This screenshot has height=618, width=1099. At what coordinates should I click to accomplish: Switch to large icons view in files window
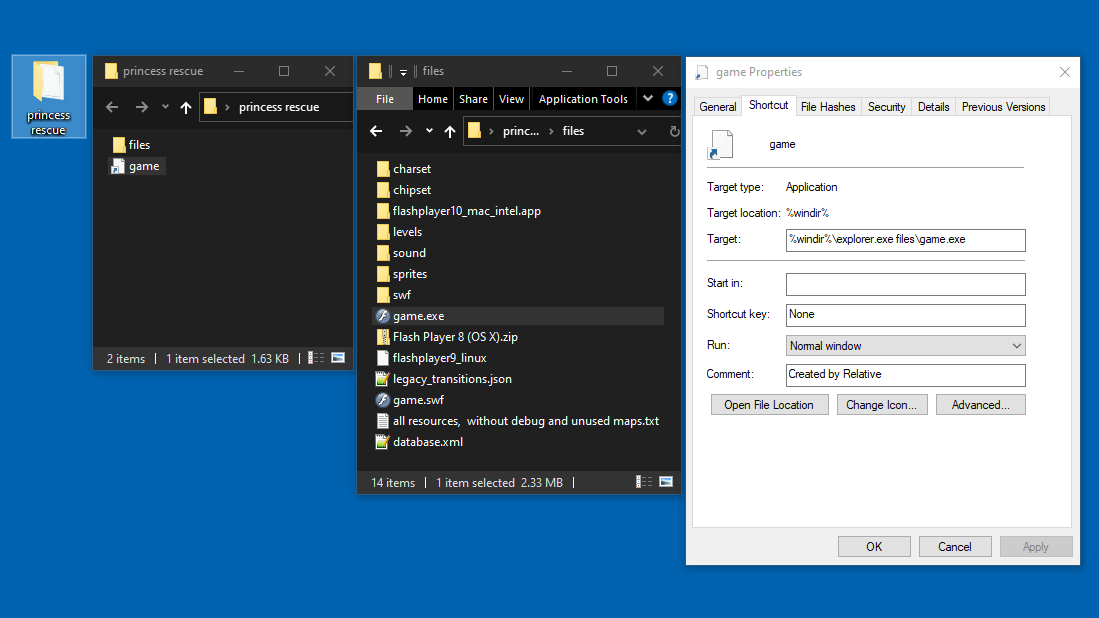pos(665,483)
